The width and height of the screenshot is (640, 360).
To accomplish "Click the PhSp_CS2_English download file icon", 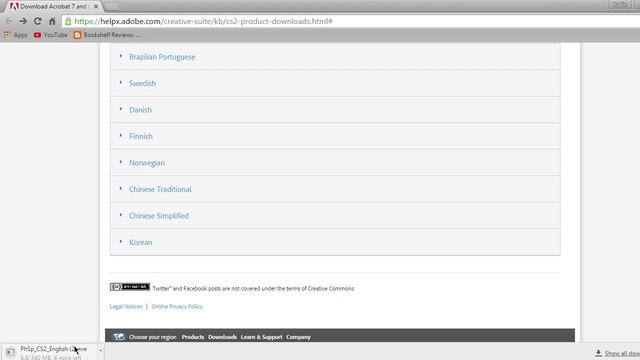I will point(10,352).
